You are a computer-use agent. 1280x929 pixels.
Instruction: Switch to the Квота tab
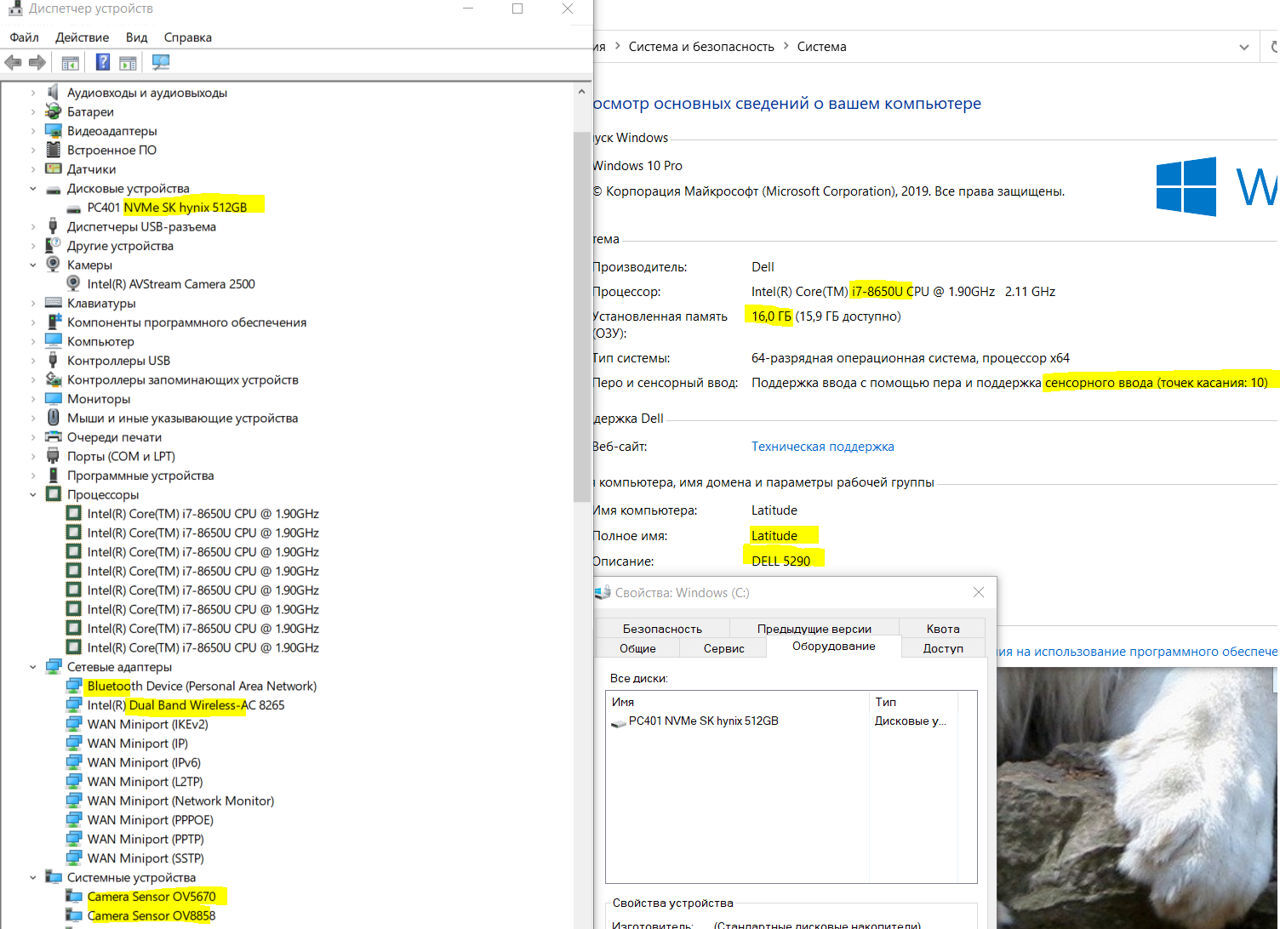point(942,629)
